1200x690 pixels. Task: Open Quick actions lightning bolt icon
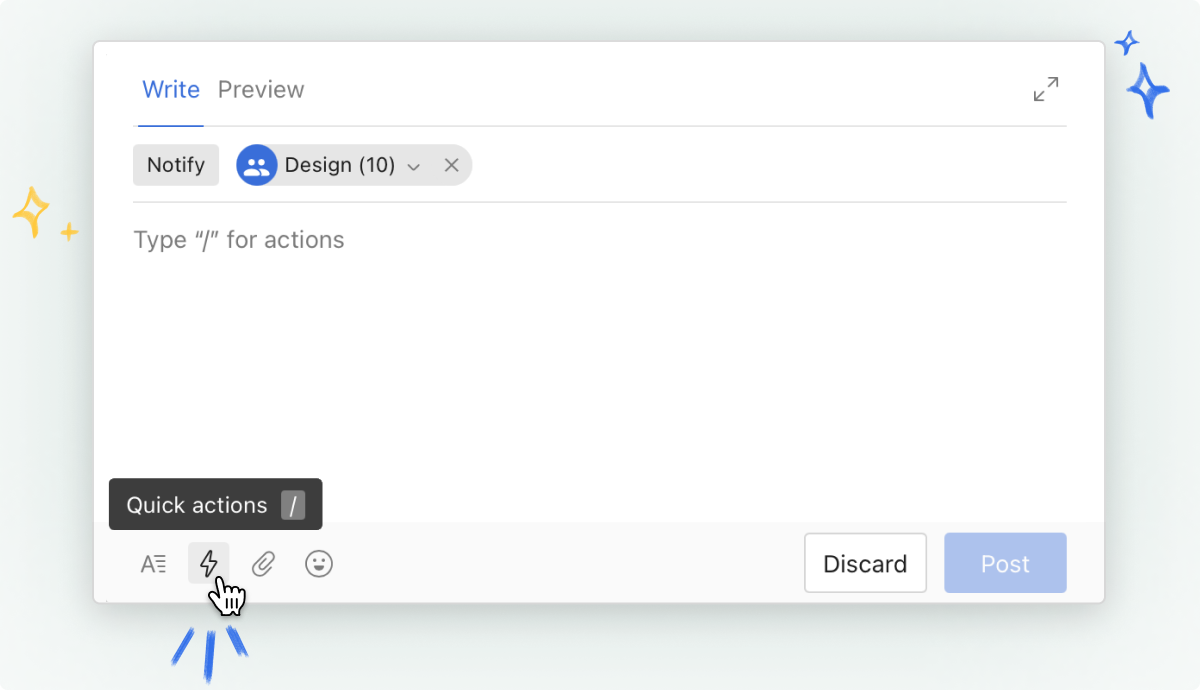coord(209,563)
